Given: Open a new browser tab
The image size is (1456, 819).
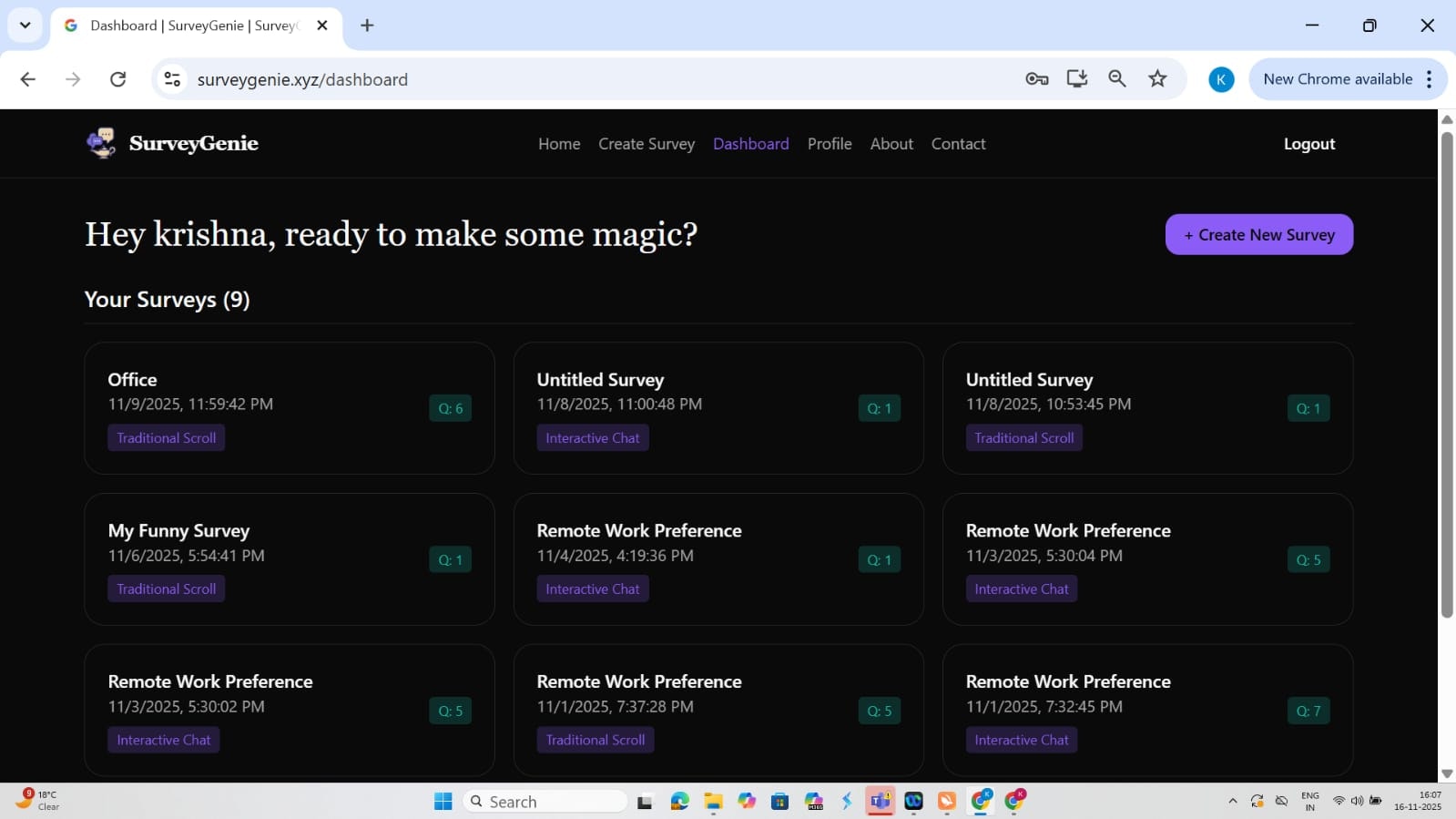Looking at the screenshot, I should (367, 26).
